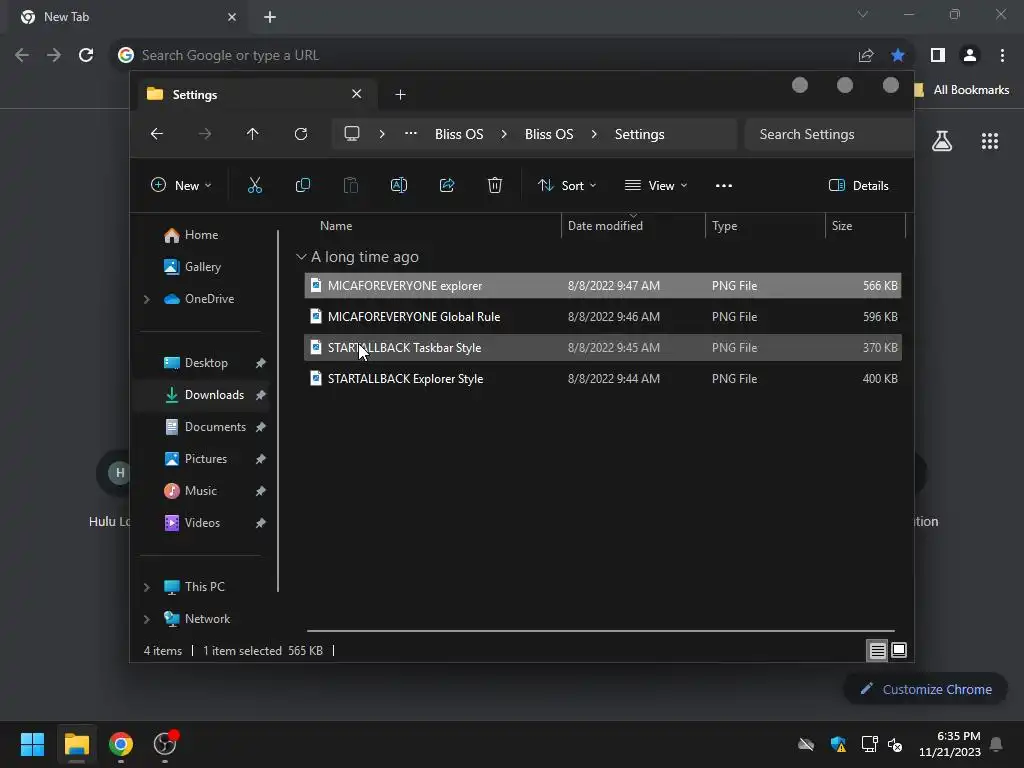The height and width of the screenshot is (768, 1024).
Task: Expand breadcrumb chevron after first Bliss OS
Action: click(504, 134)
